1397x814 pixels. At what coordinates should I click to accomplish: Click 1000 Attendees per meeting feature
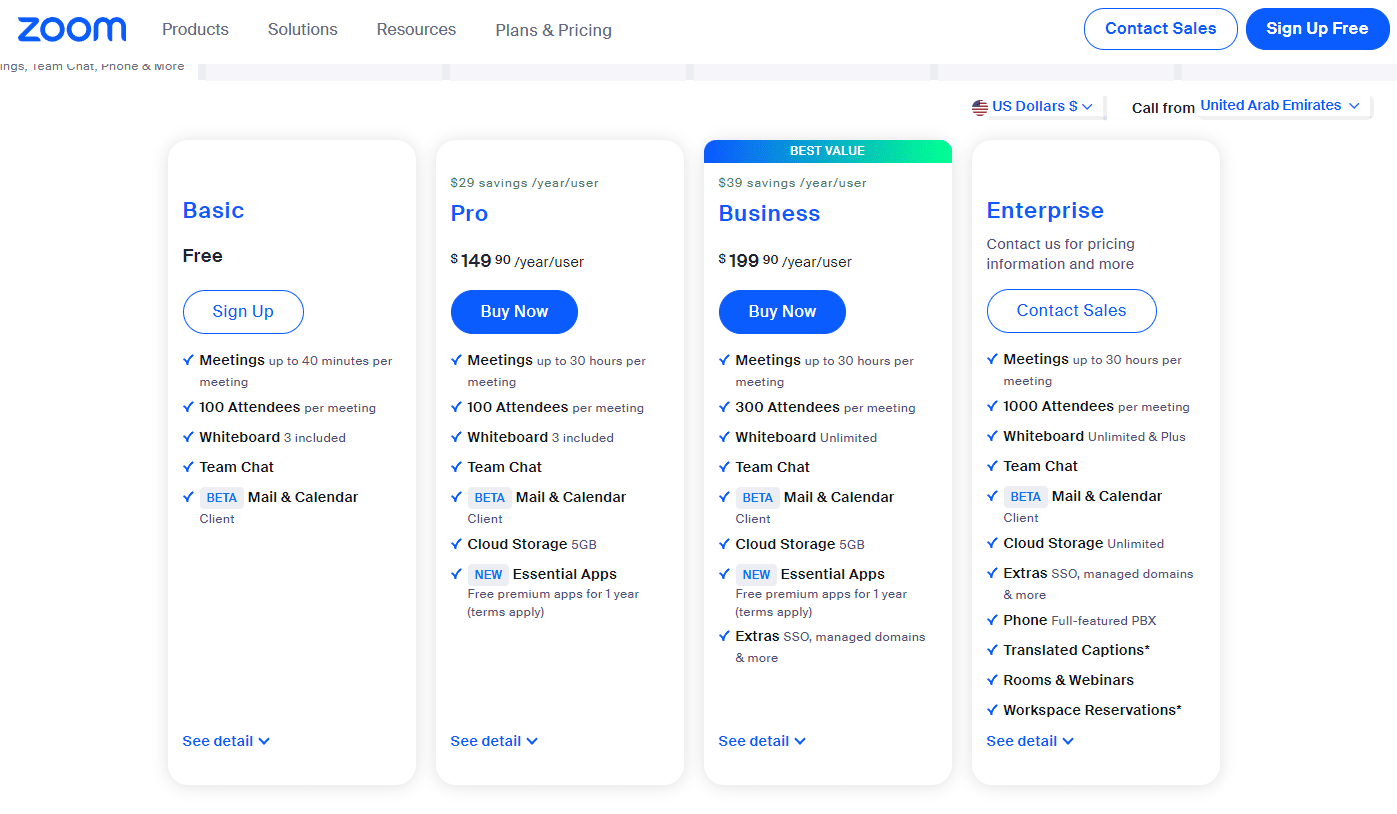[x=1096, y=407]
